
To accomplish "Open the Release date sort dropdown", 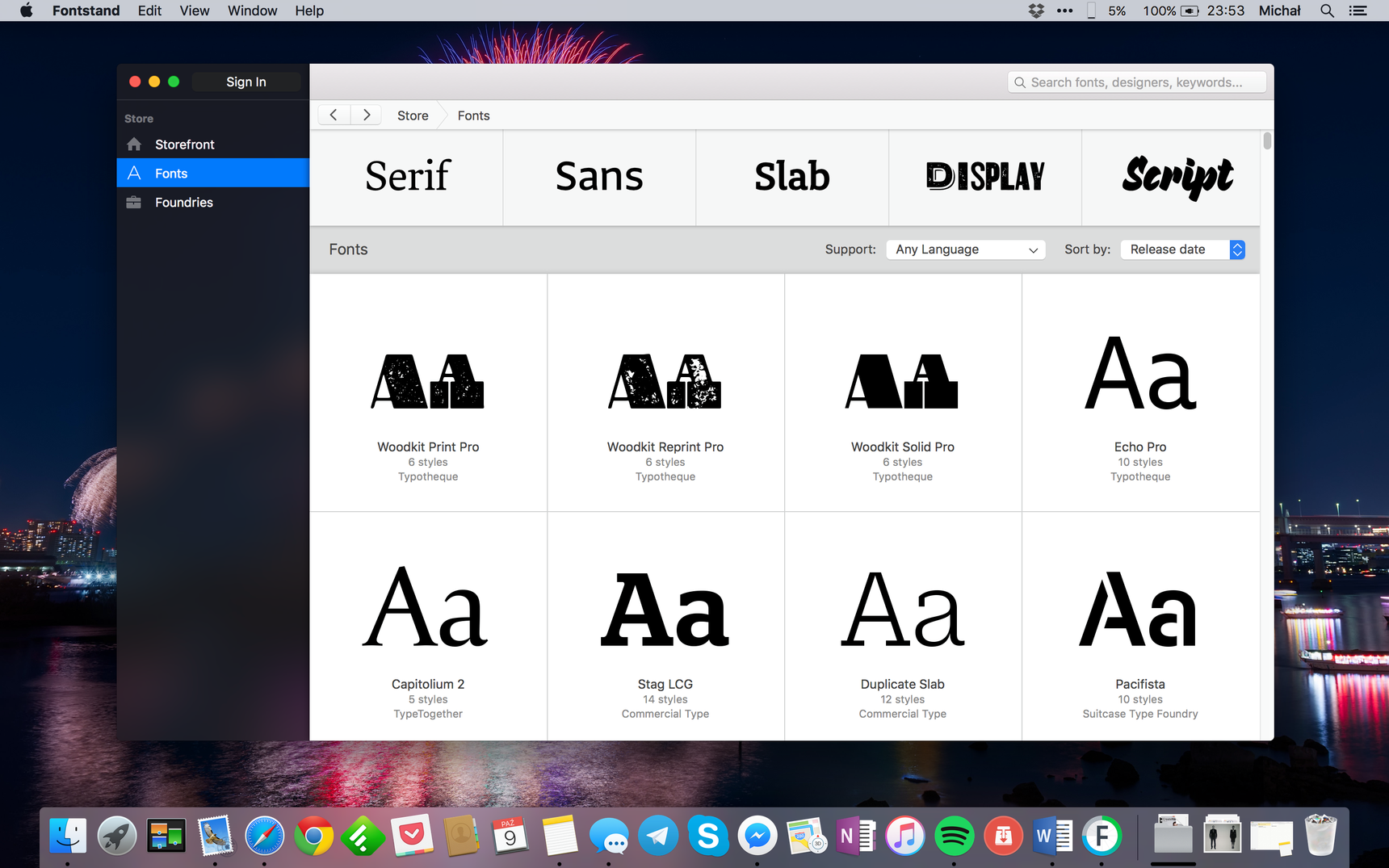I will click(x=1183, y=249).
